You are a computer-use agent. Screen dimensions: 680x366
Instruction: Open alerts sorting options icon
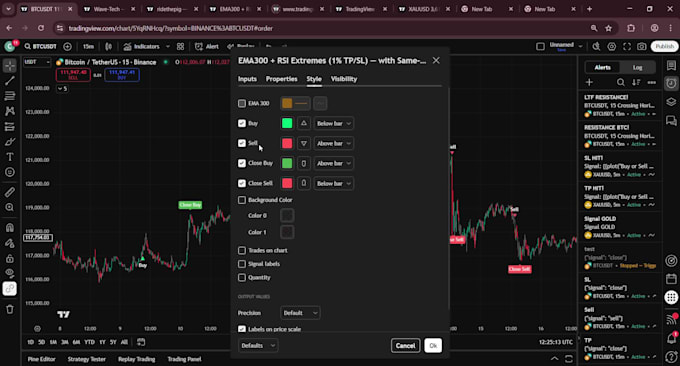click(636, 82)
